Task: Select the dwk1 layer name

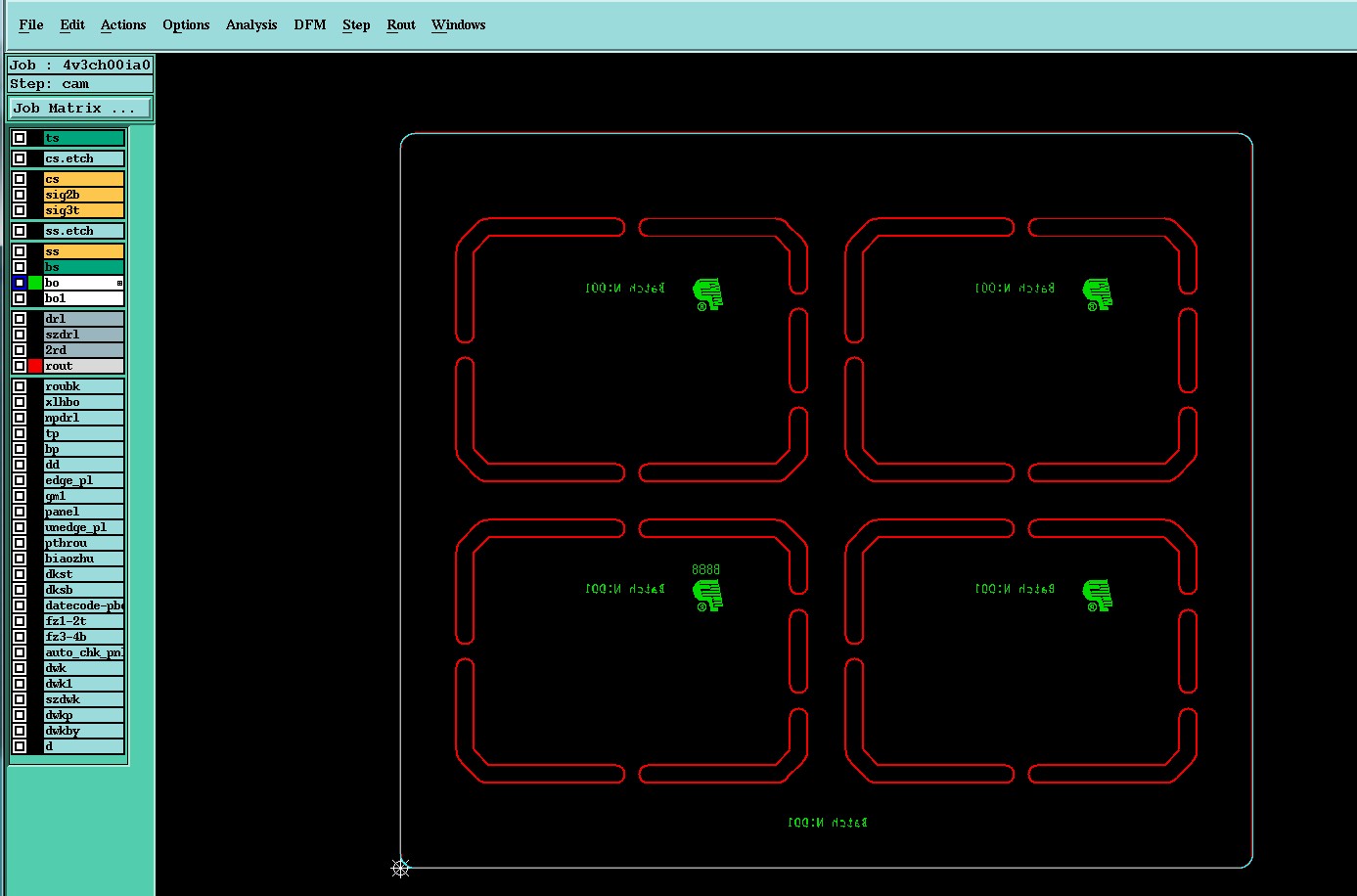Action: tap(84, 684)
